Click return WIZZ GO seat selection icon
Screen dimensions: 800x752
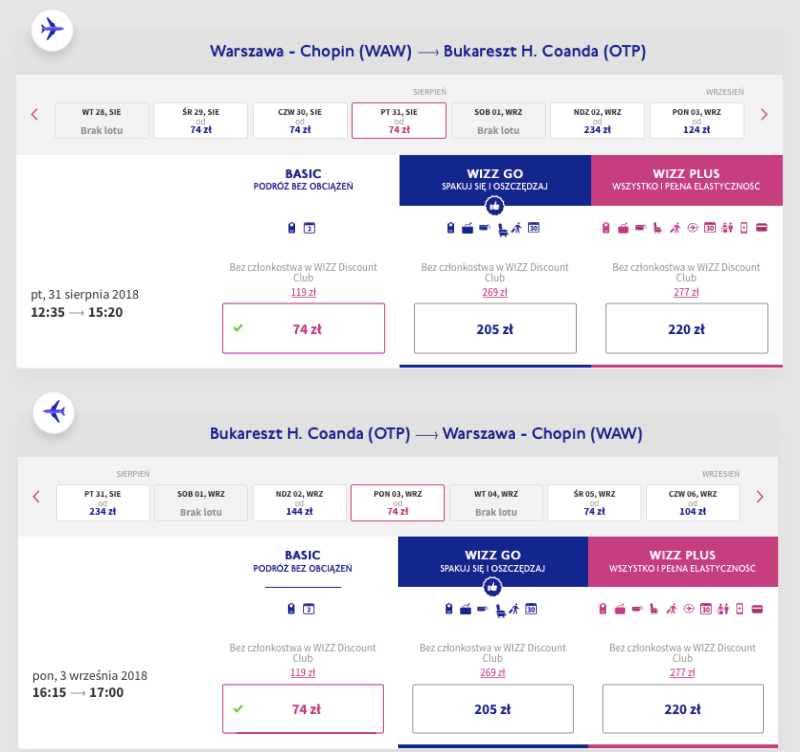coord(501,611)
